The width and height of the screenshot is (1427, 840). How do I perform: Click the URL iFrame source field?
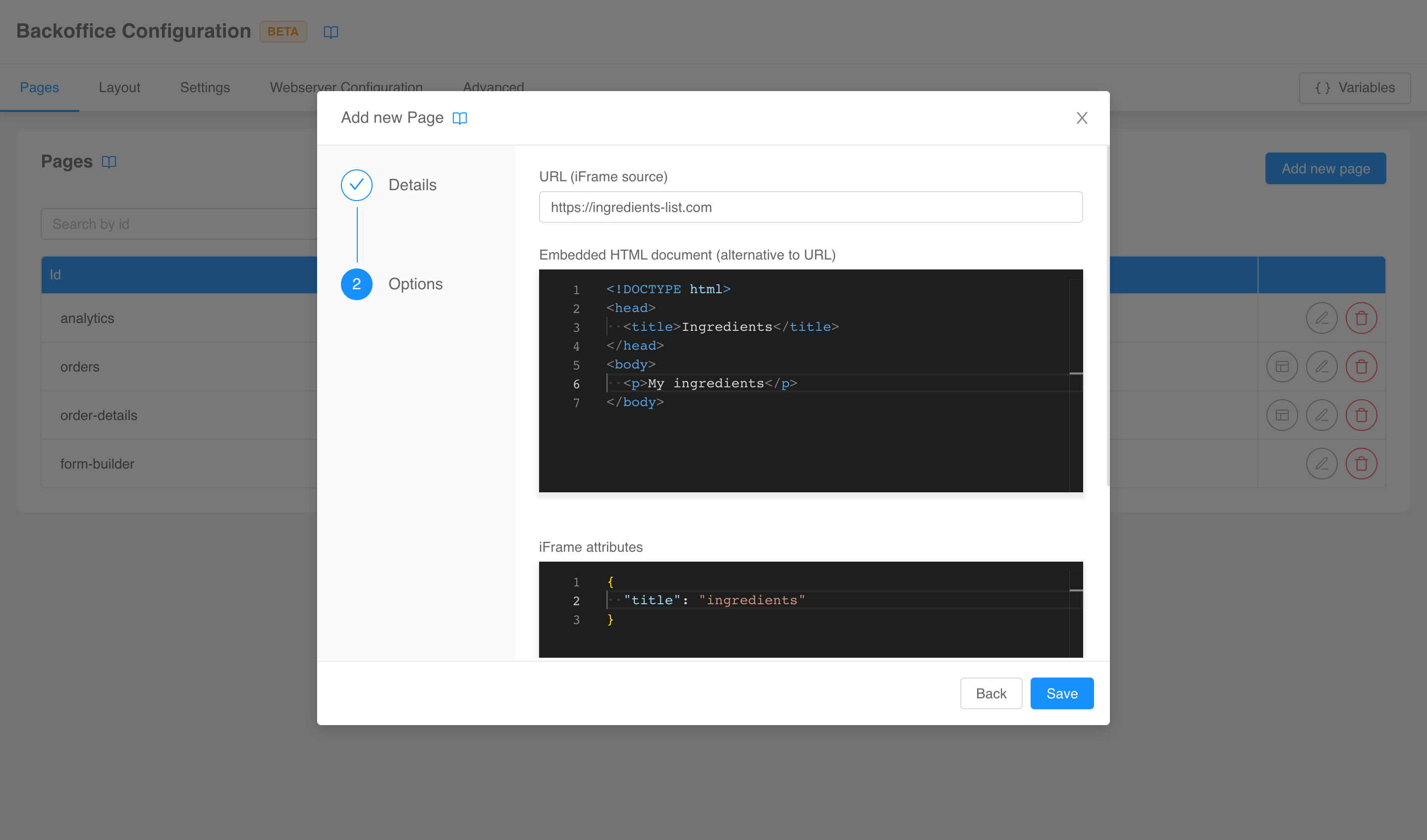click(x=810, y=207)
